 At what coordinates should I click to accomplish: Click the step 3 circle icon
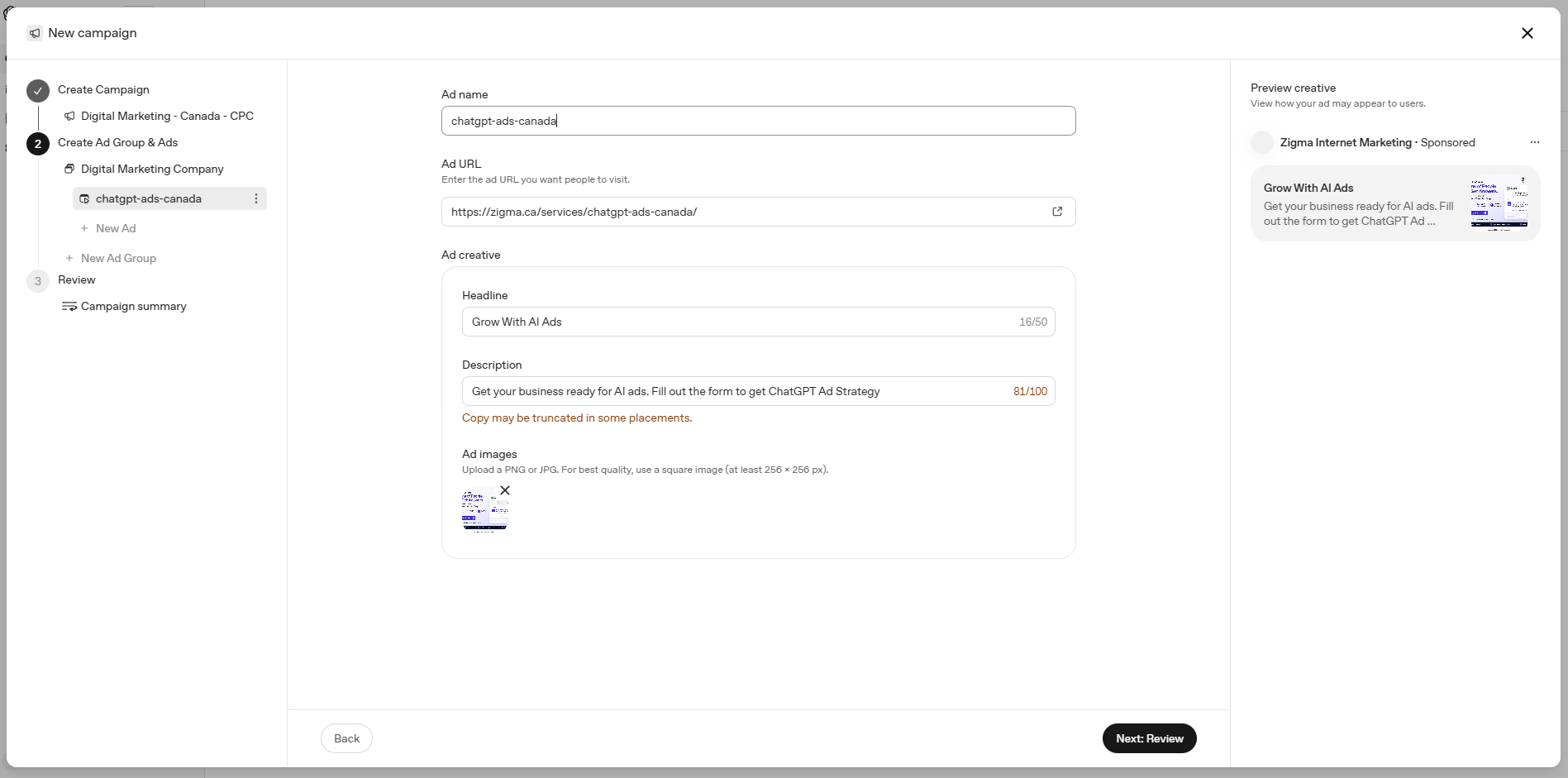point(38,281)
